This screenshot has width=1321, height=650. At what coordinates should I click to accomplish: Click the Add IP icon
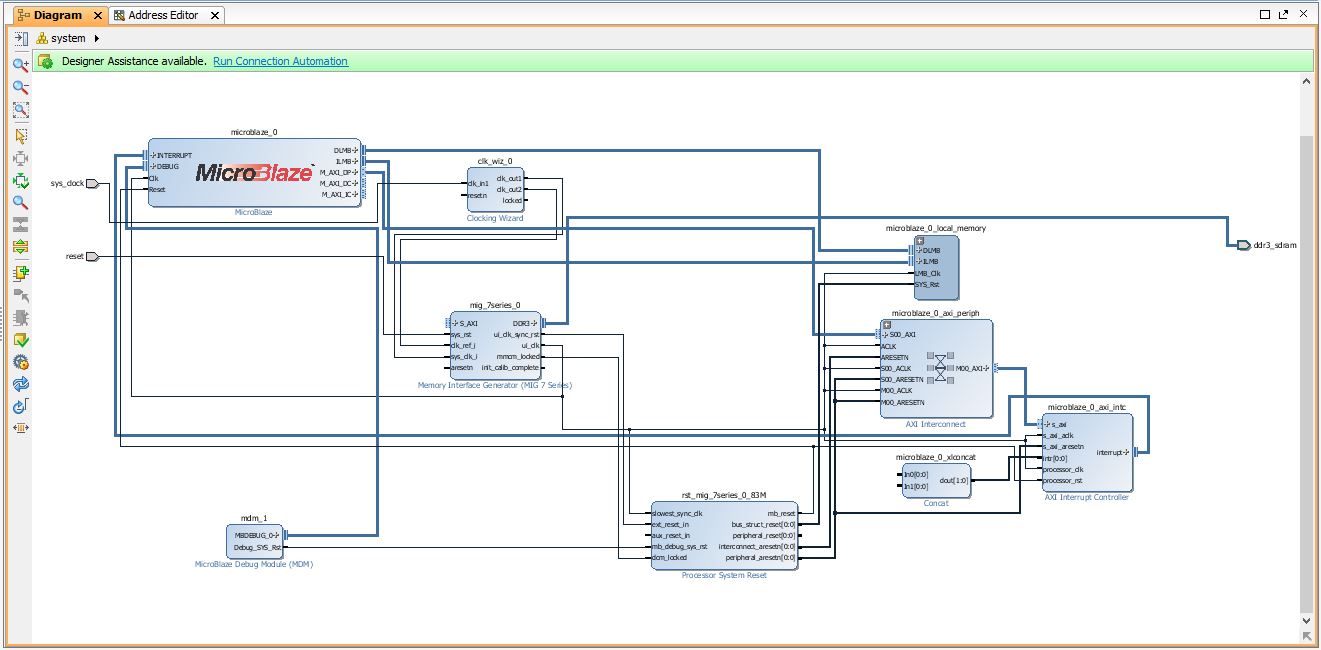tap(20, 273)
